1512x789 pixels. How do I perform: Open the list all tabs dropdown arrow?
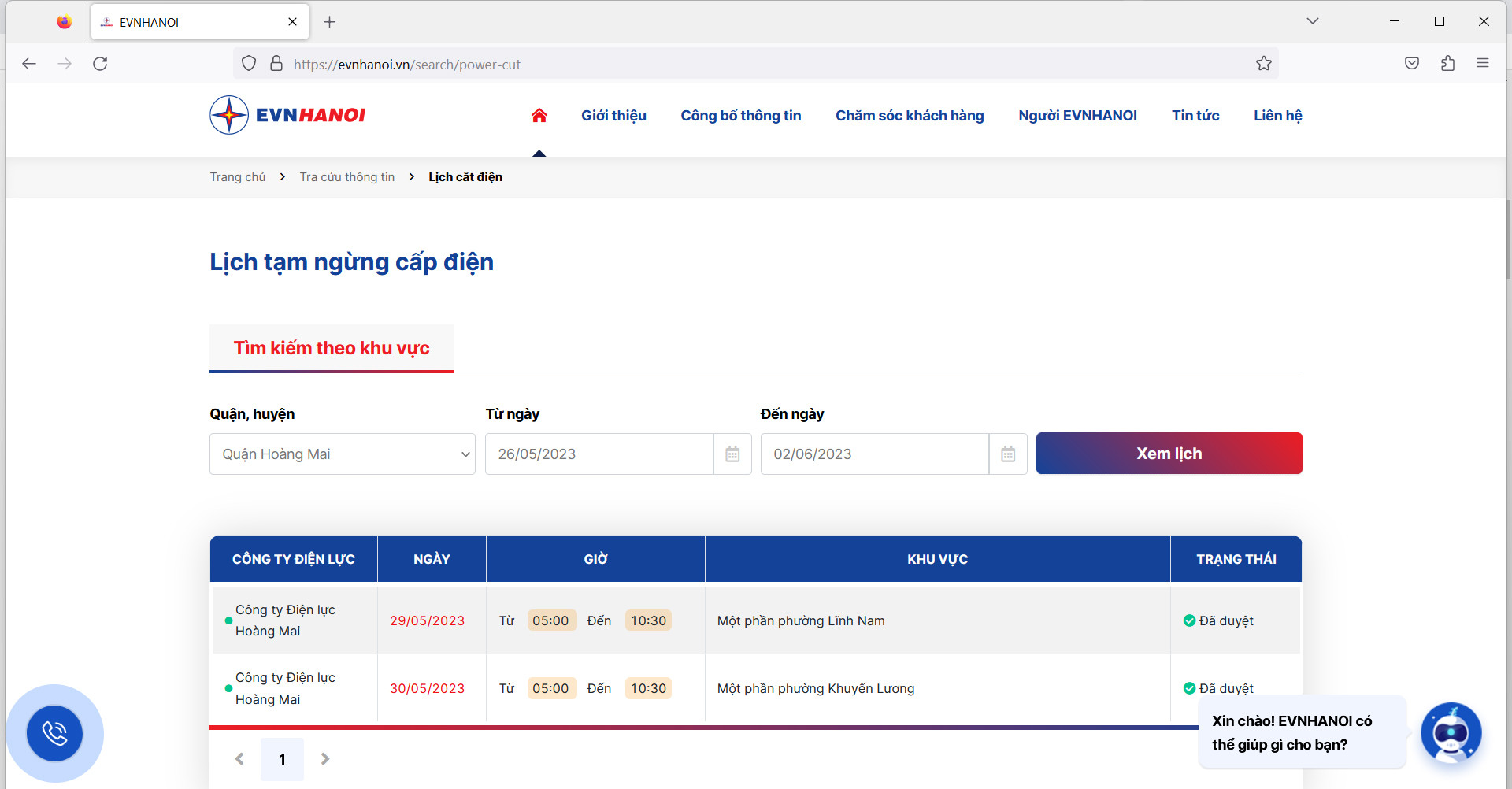[1313, 21]
